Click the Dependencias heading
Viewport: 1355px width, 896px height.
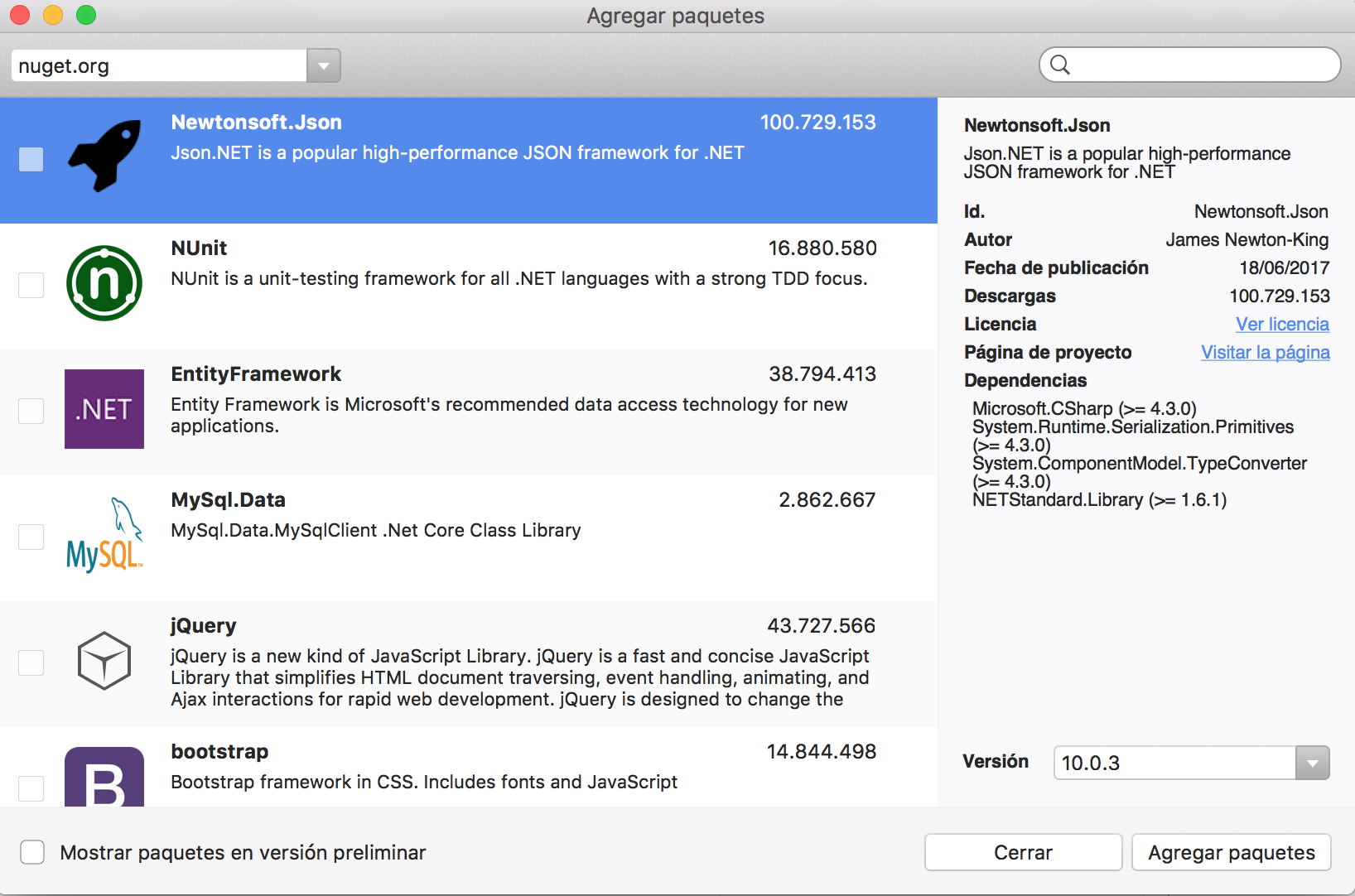tap(1025, 380)
